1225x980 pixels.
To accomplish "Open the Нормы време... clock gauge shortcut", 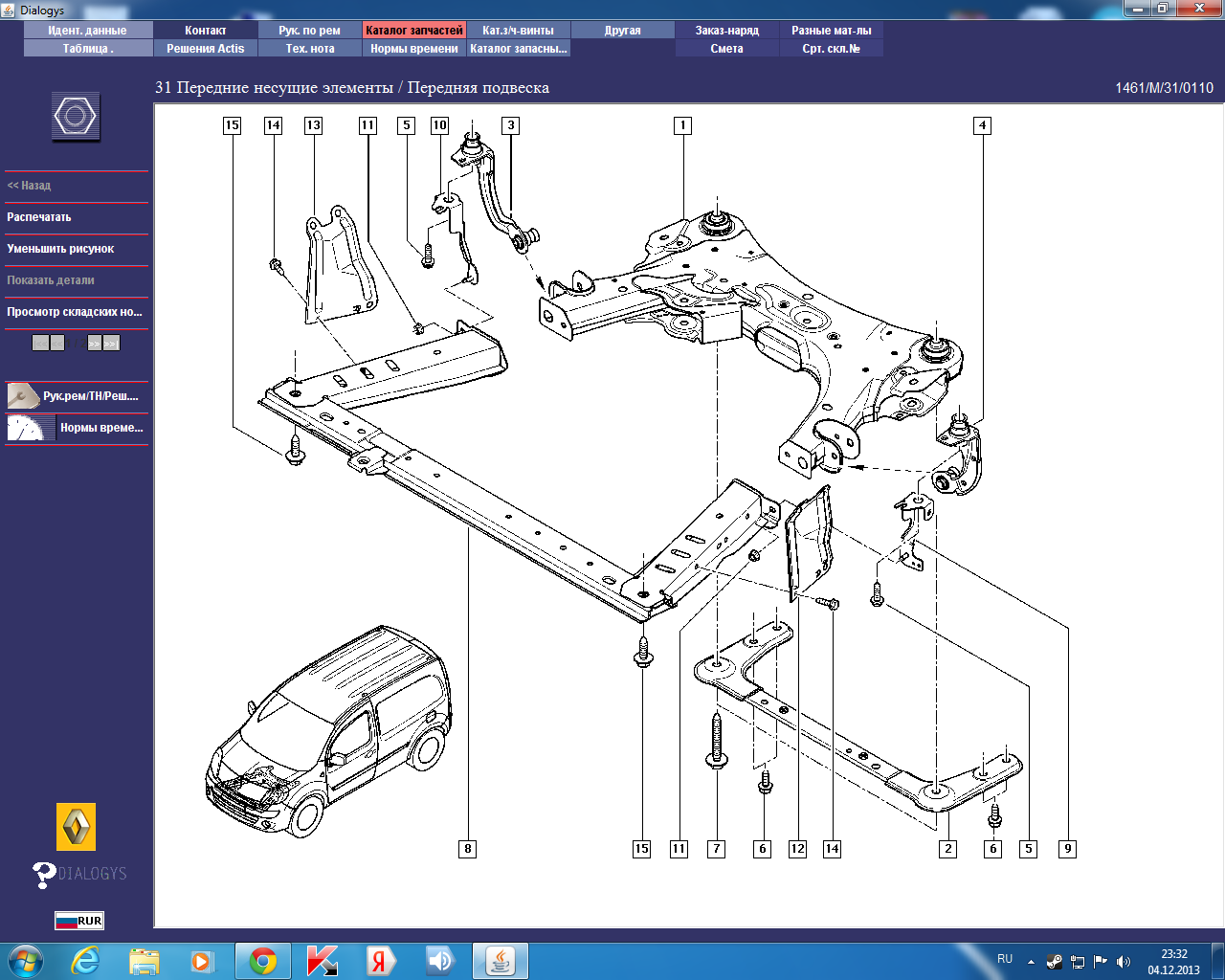I will 77,428.
